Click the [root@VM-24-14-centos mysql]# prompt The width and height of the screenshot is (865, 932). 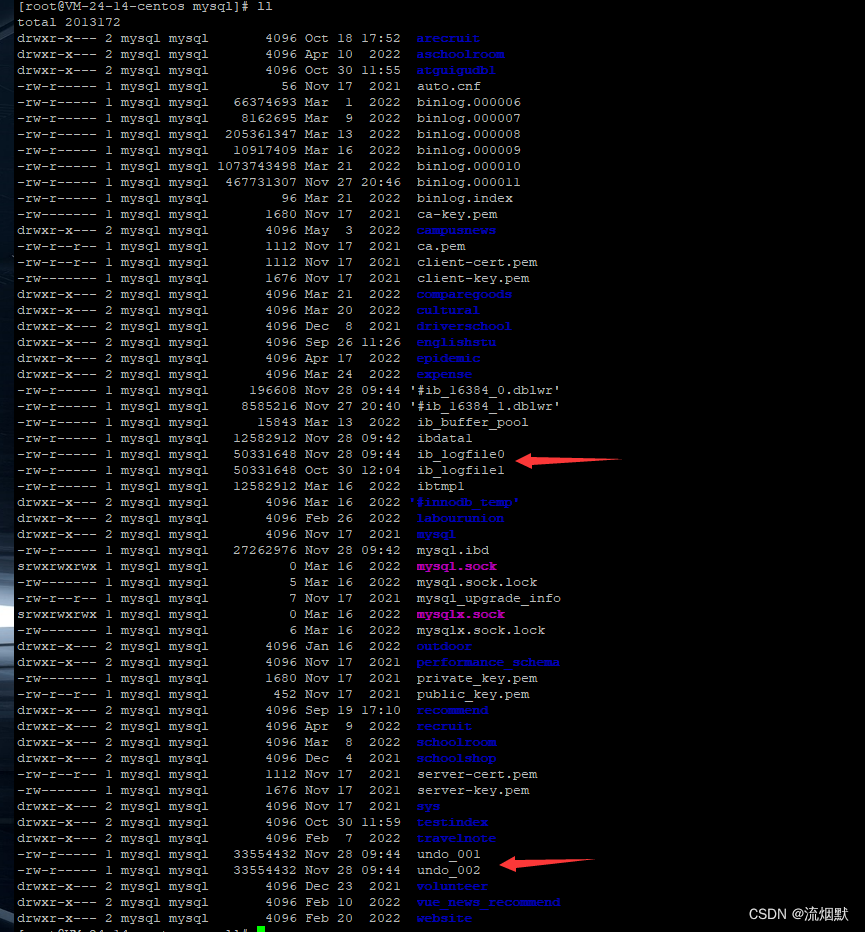pos(133,7)
